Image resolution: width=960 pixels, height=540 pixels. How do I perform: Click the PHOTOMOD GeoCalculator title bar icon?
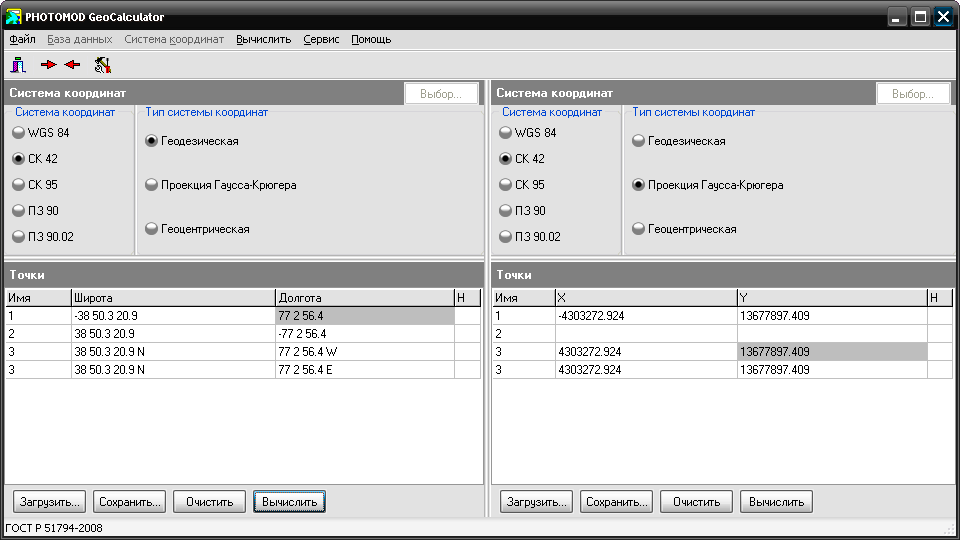click(13, 17)
